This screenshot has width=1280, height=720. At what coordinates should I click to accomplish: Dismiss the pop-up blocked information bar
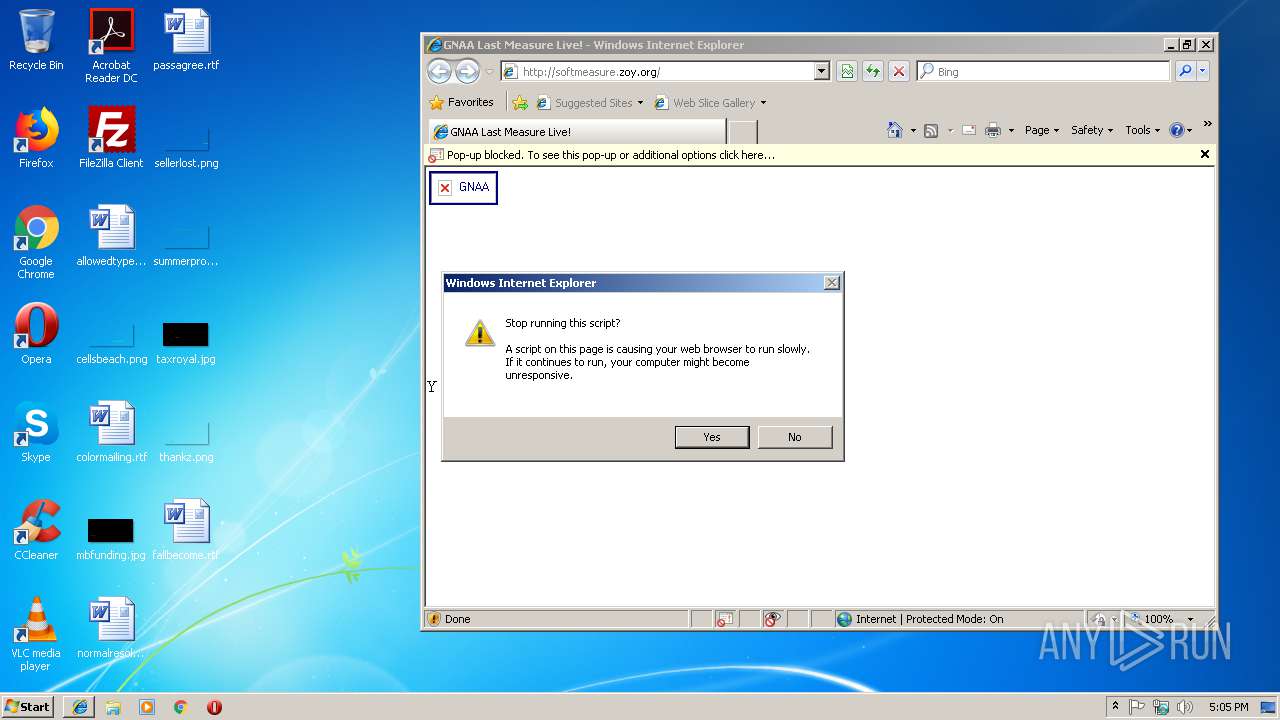point(1205,154)
